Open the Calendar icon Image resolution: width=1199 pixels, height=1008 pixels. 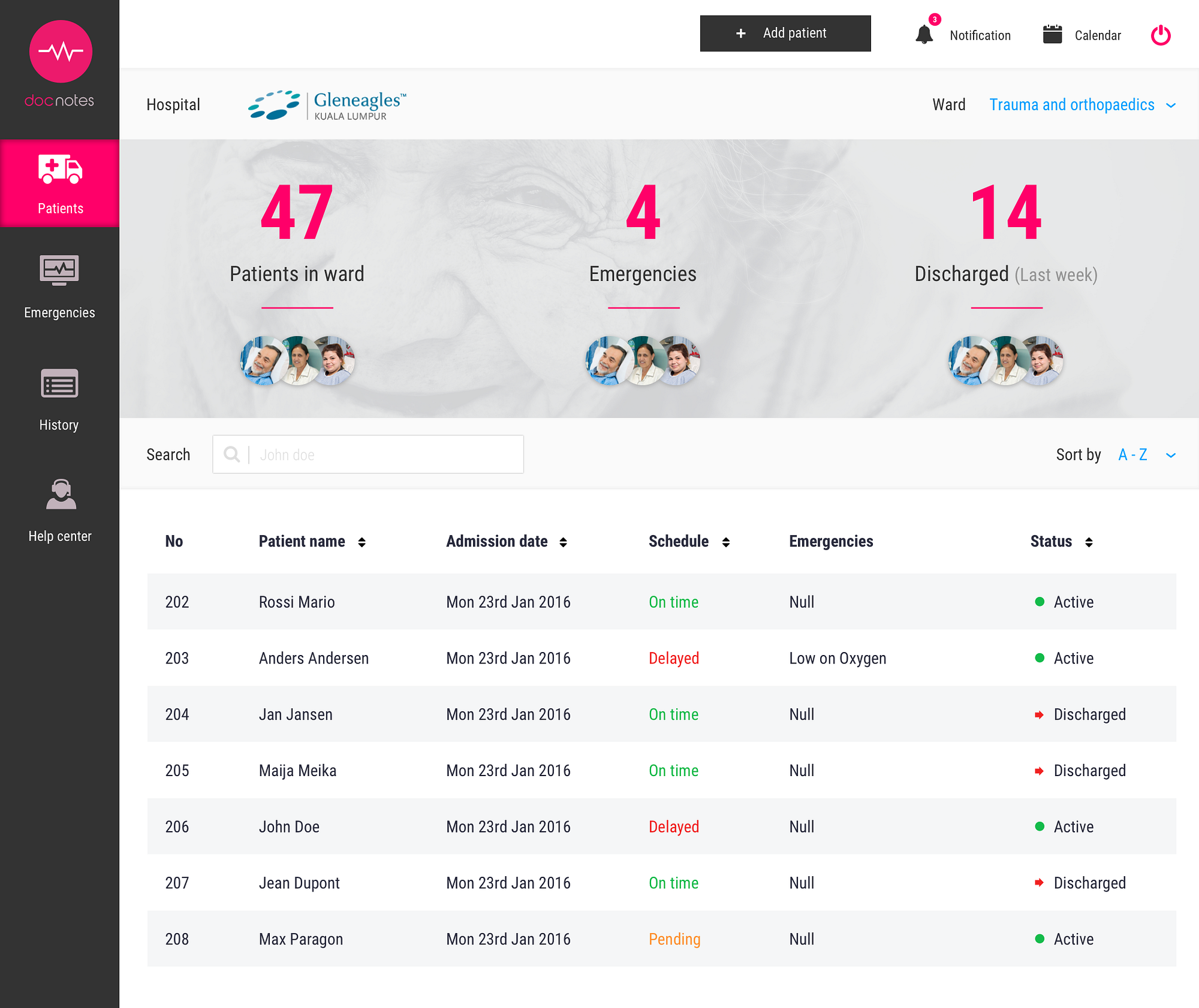pos(1052,35)
